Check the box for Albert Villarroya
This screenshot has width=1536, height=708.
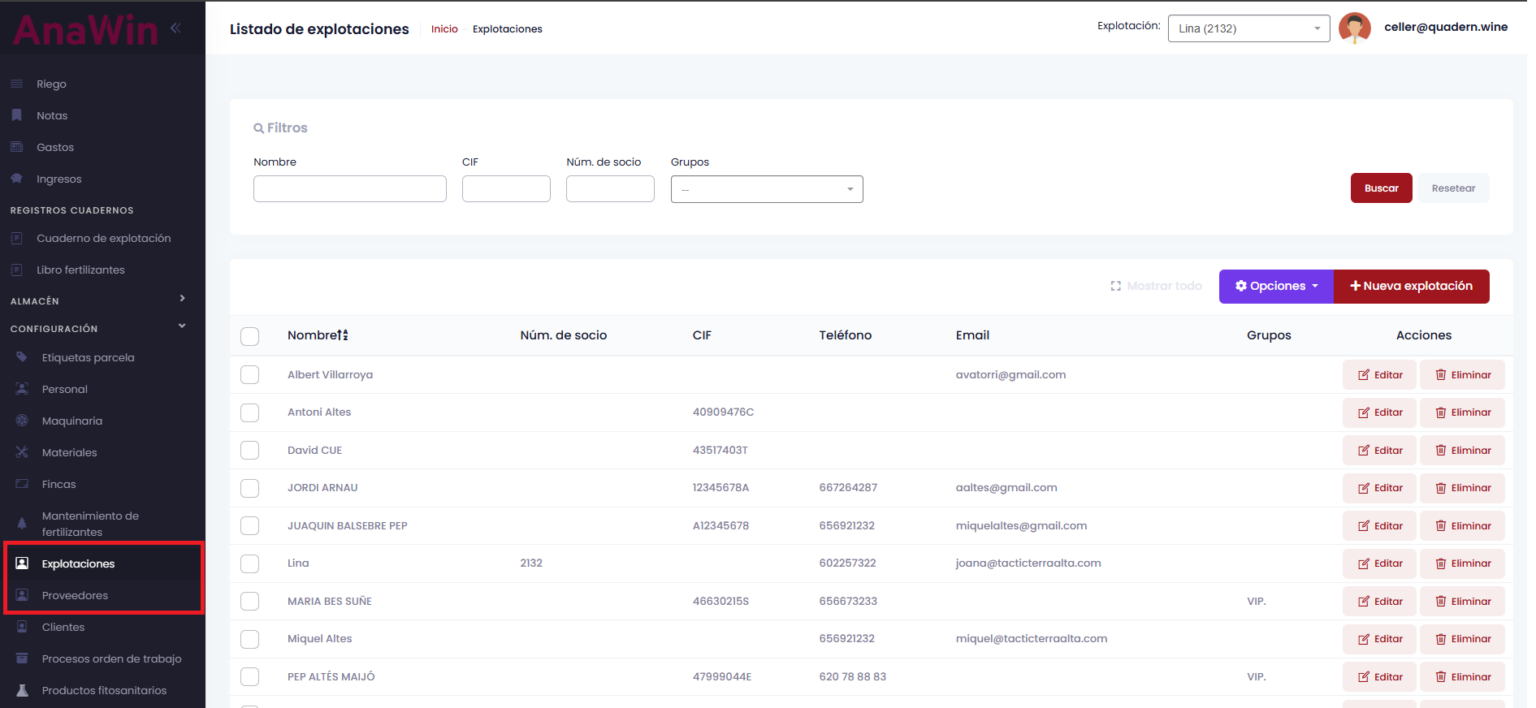[250, 375]
